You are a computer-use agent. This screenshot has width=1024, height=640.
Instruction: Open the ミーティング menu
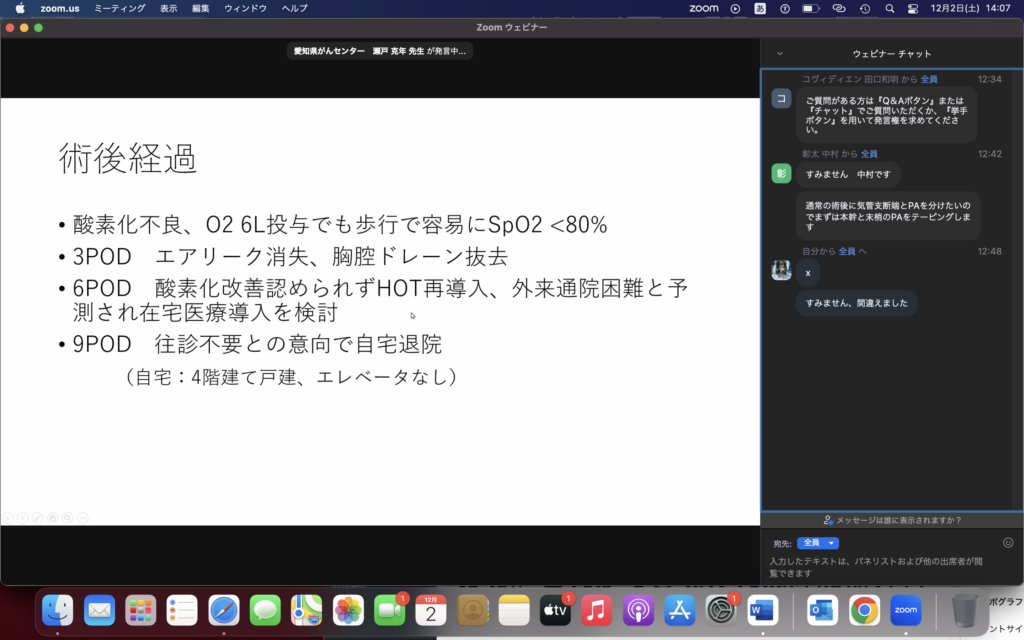click(x=119, y=8)
